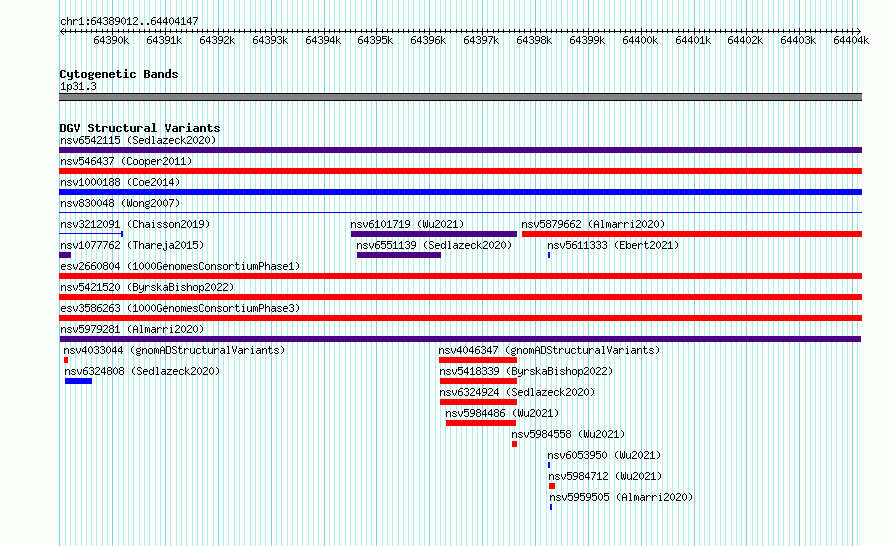Click the 64398k ruler tick label
890x546 pixels.
tap(534, 40)
